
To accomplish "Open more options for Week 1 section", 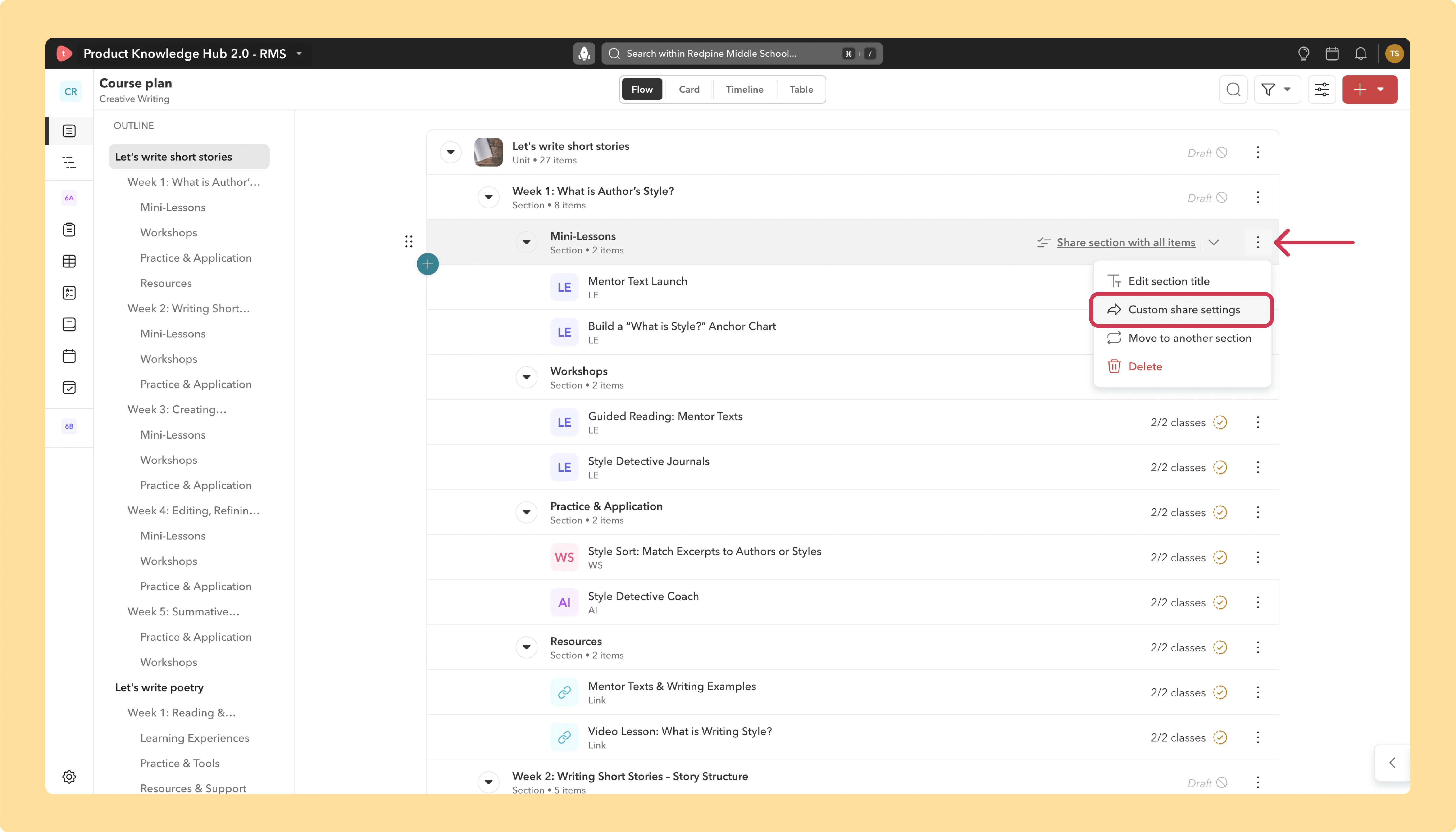I will tap(1258, 198).
